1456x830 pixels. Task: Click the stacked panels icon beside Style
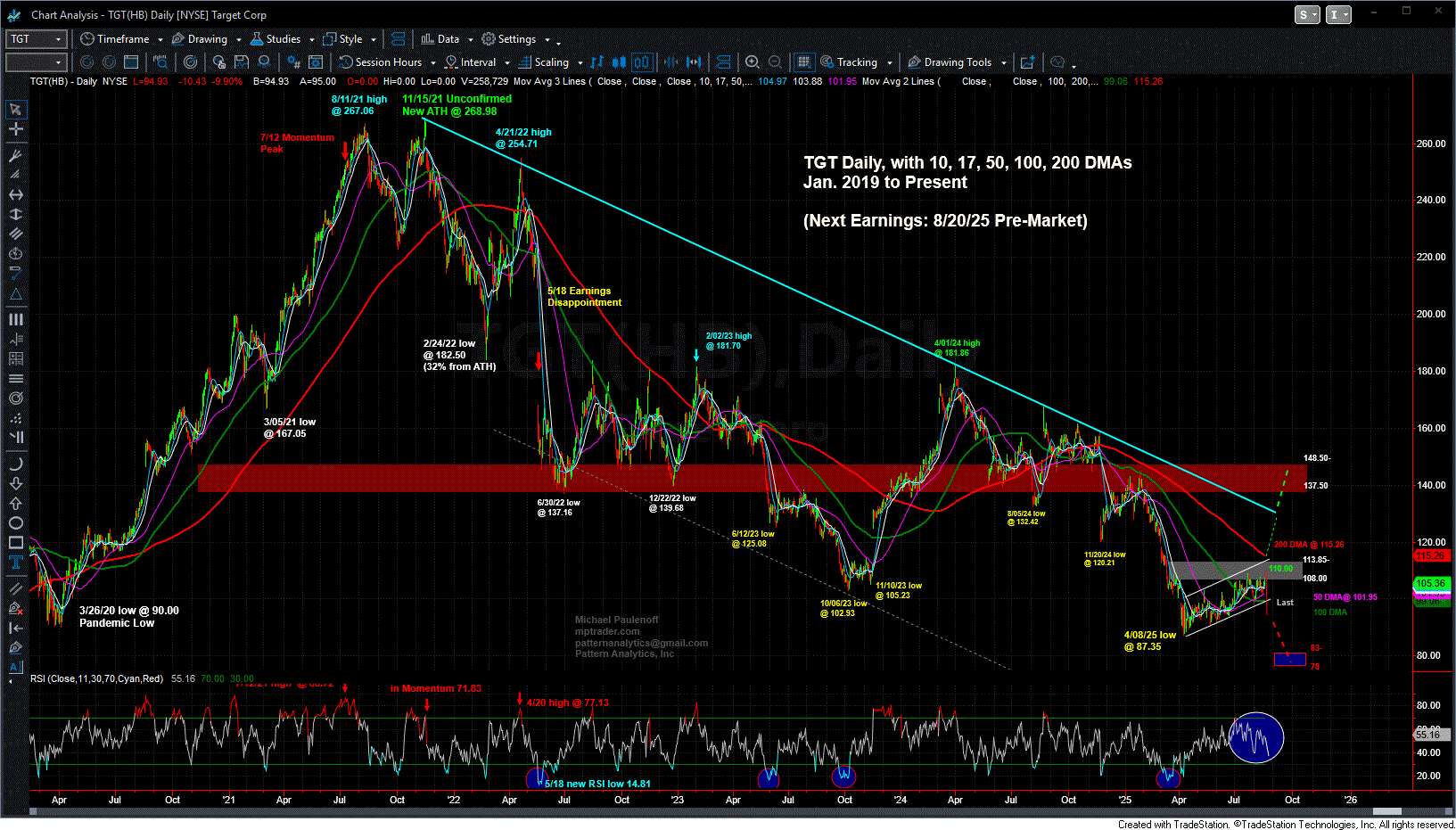399,39
